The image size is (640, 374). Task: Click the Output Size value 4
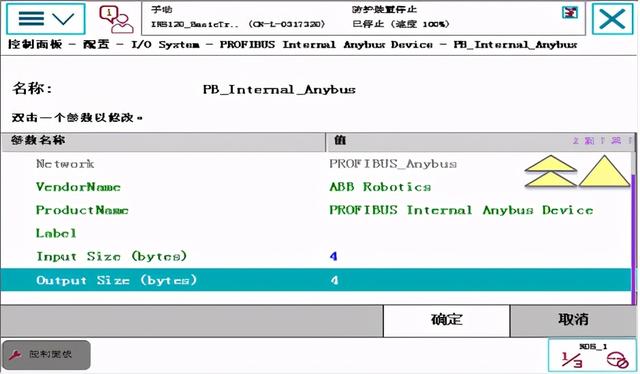334,280
